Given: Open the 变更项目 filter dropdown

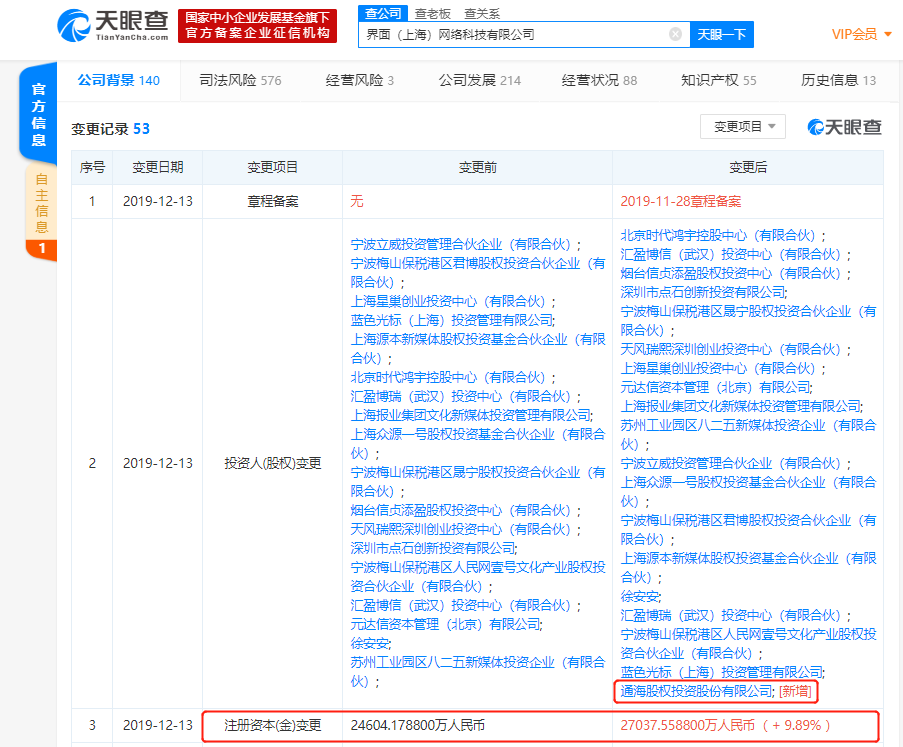Looking at the screenshot, I should pos(743,127).
